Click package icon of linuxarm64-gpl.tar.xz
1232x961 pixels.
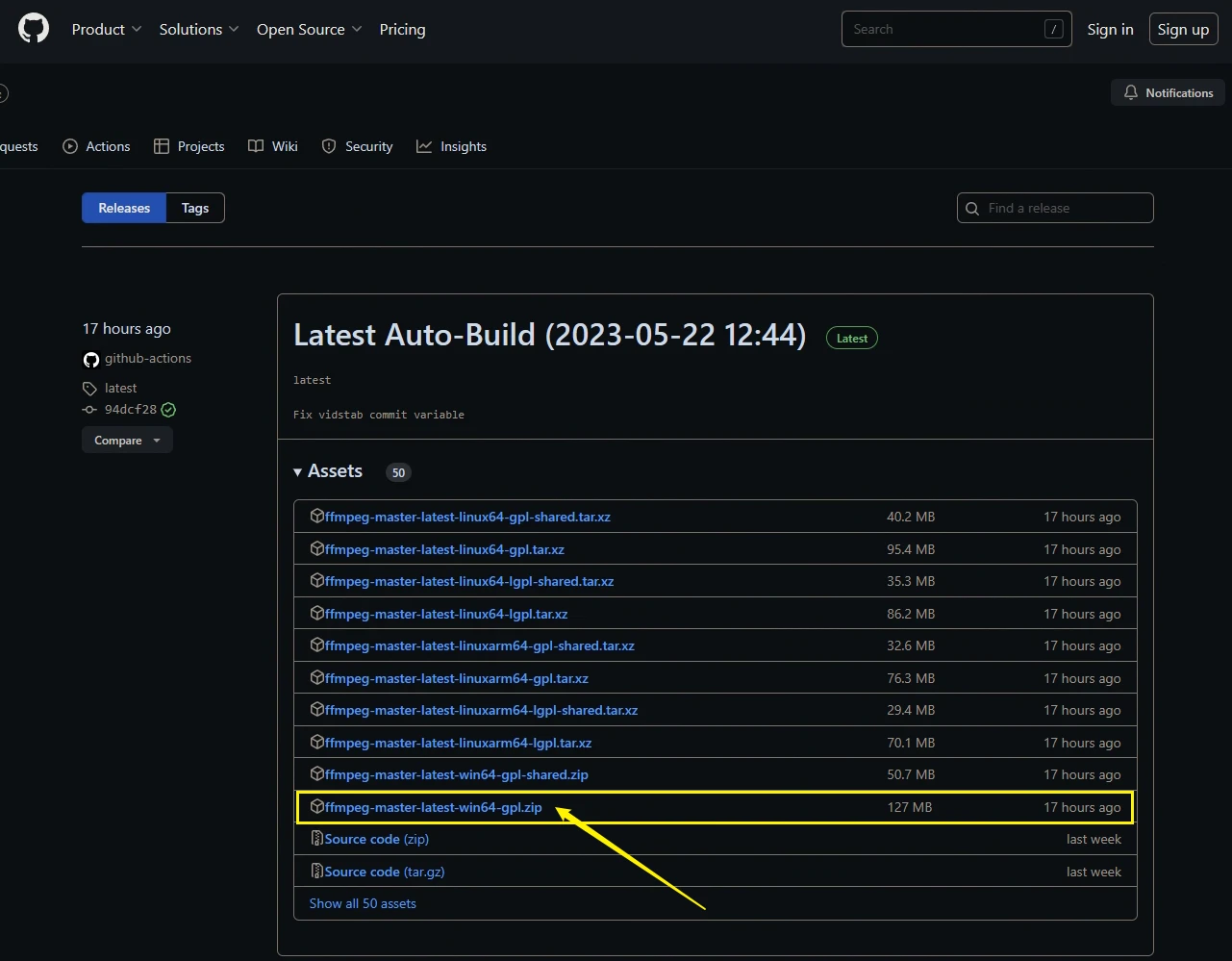pos(317,677)
